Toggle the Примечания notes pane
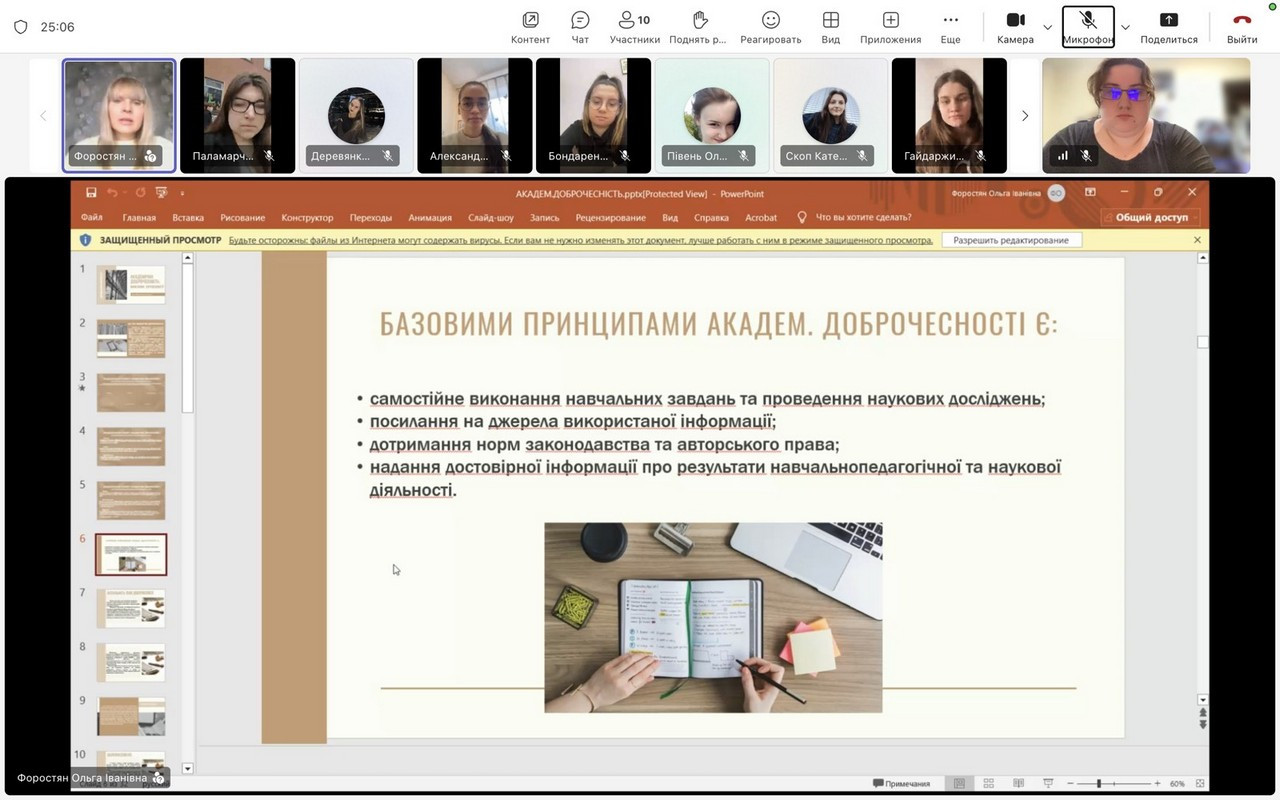 click(x=901, y=783)
